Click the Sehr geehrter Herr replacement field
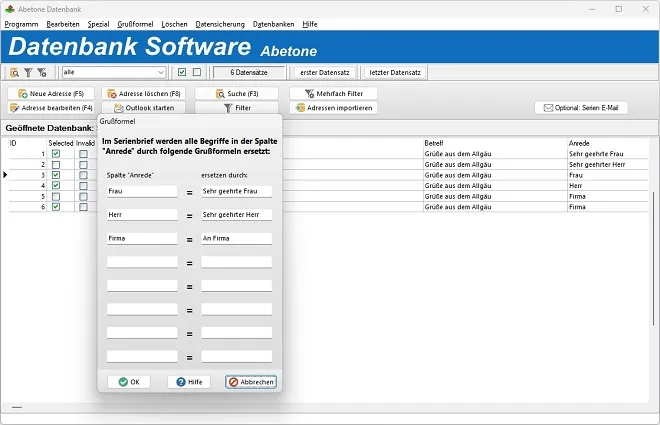This screenshot has width=660, height=425. click(x=237, y=215)
